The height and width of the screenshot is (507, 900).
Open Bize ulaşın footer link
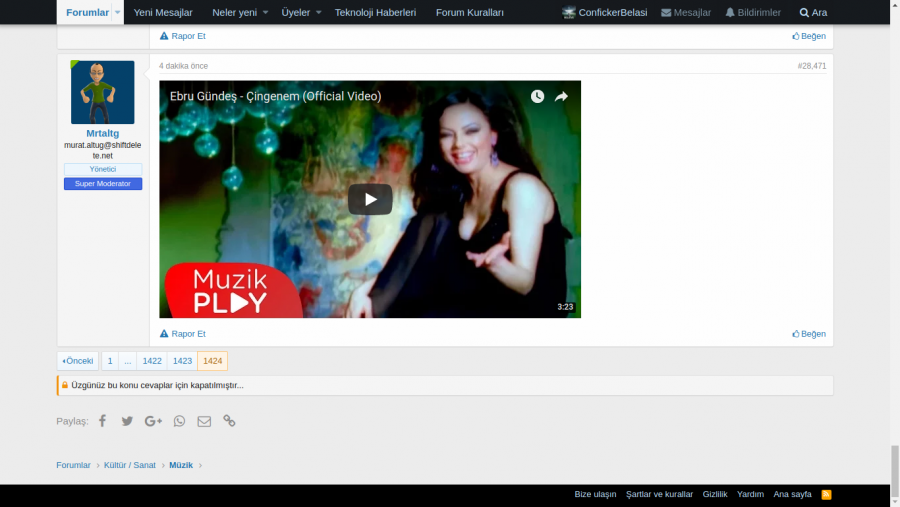pos(595,494)
